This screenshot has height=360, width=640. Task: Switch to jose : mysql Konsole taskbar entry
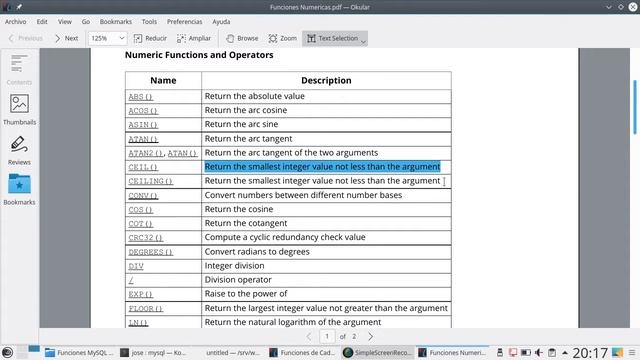(153, 353)
